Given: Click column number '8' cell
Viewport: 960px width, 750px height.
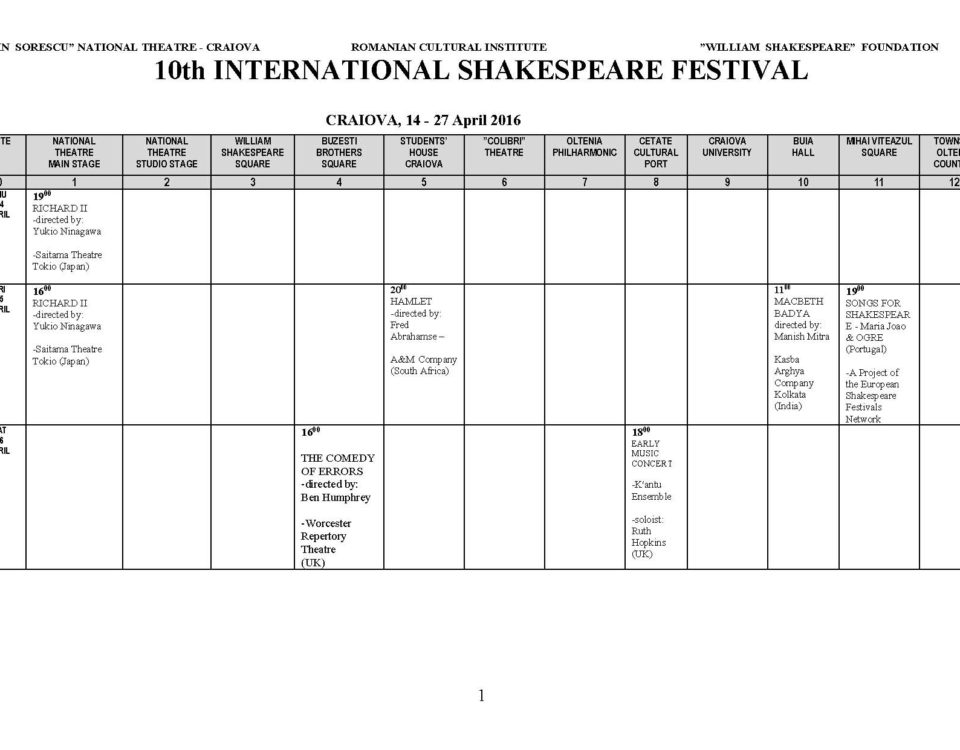Looking at the screenshot, I should click(656, 182).
